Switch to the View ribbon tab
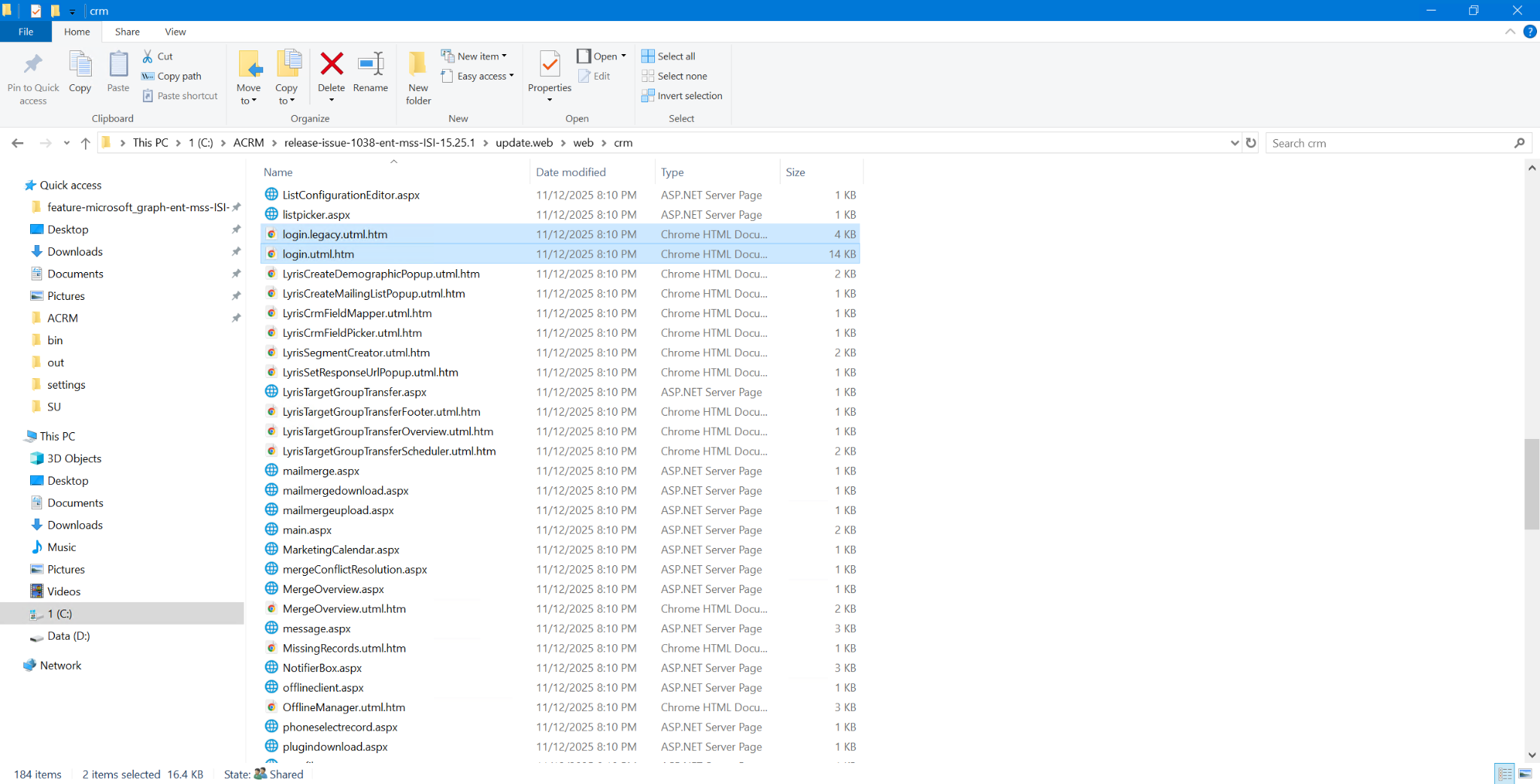 (x=175, y=32)
